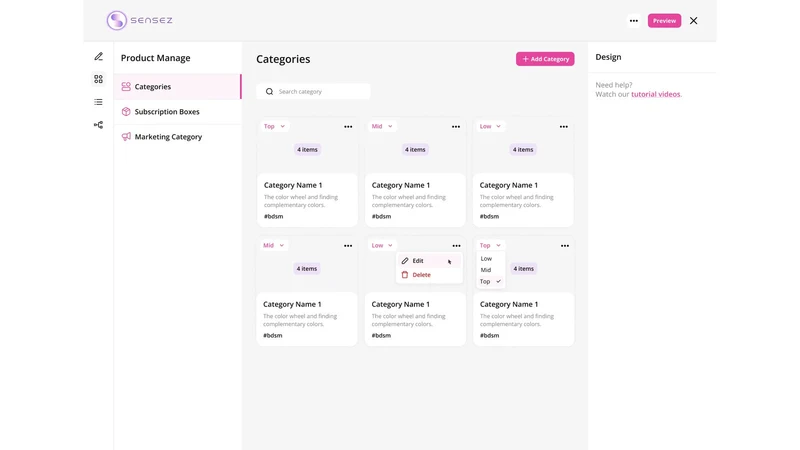Click the Preview button
The width and height of the screenshot is (800, 450).
coord(664,20)
